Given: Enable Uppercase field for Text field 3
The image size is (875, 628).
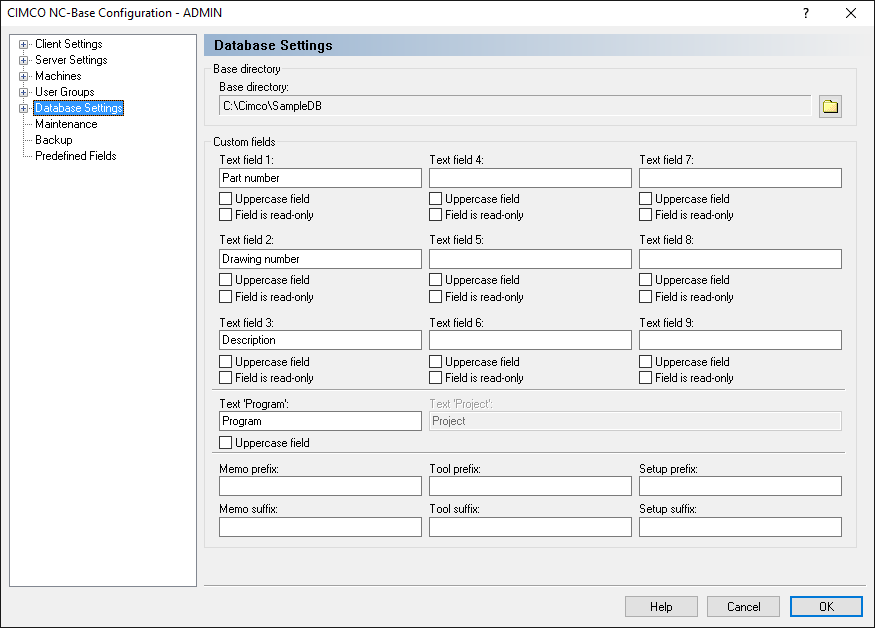Looking at the screenshot, I should [225, 362].
